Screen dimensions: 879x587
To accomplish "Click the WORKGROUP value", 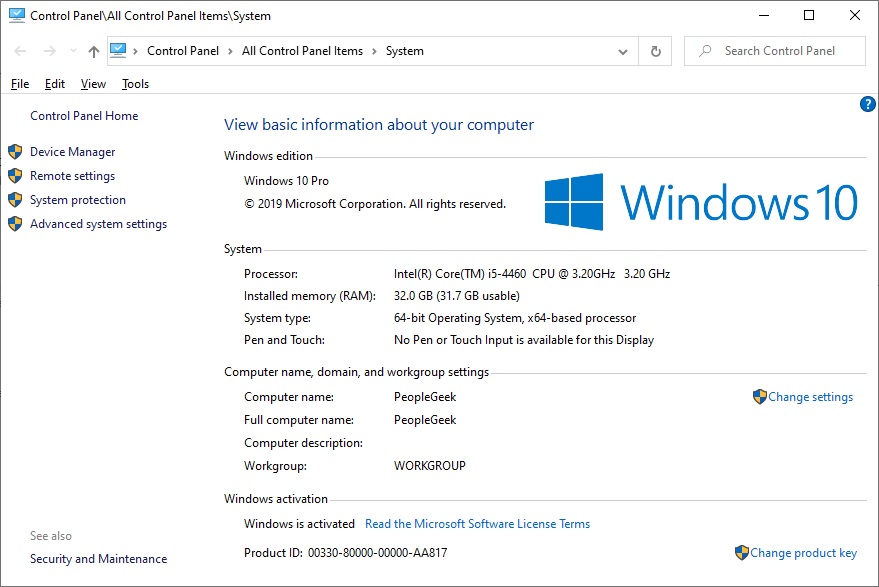I will pos(430,466).
